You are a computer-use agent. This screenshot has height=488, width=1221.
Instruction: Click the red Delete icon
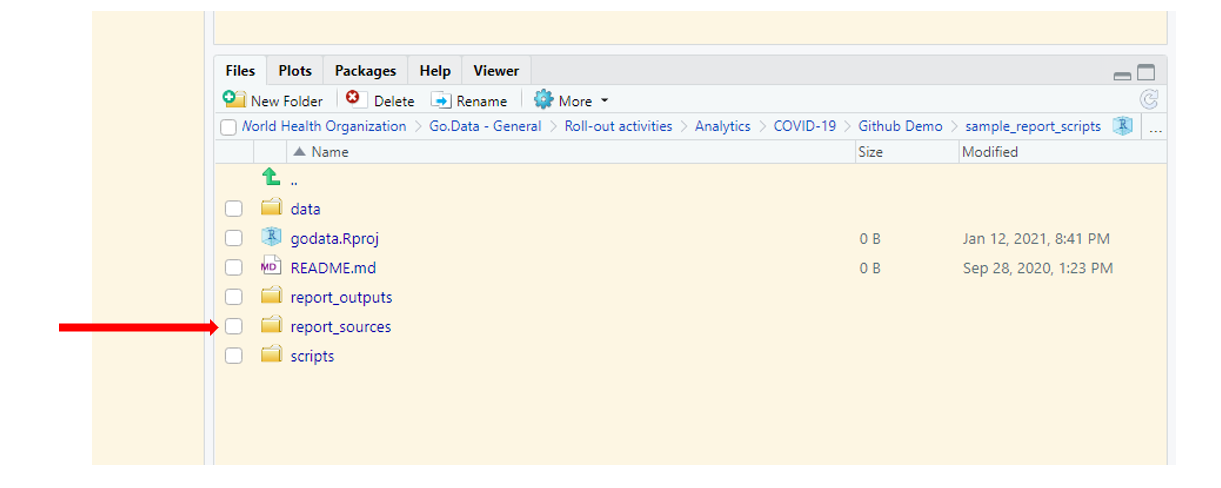tap(354, 99)
